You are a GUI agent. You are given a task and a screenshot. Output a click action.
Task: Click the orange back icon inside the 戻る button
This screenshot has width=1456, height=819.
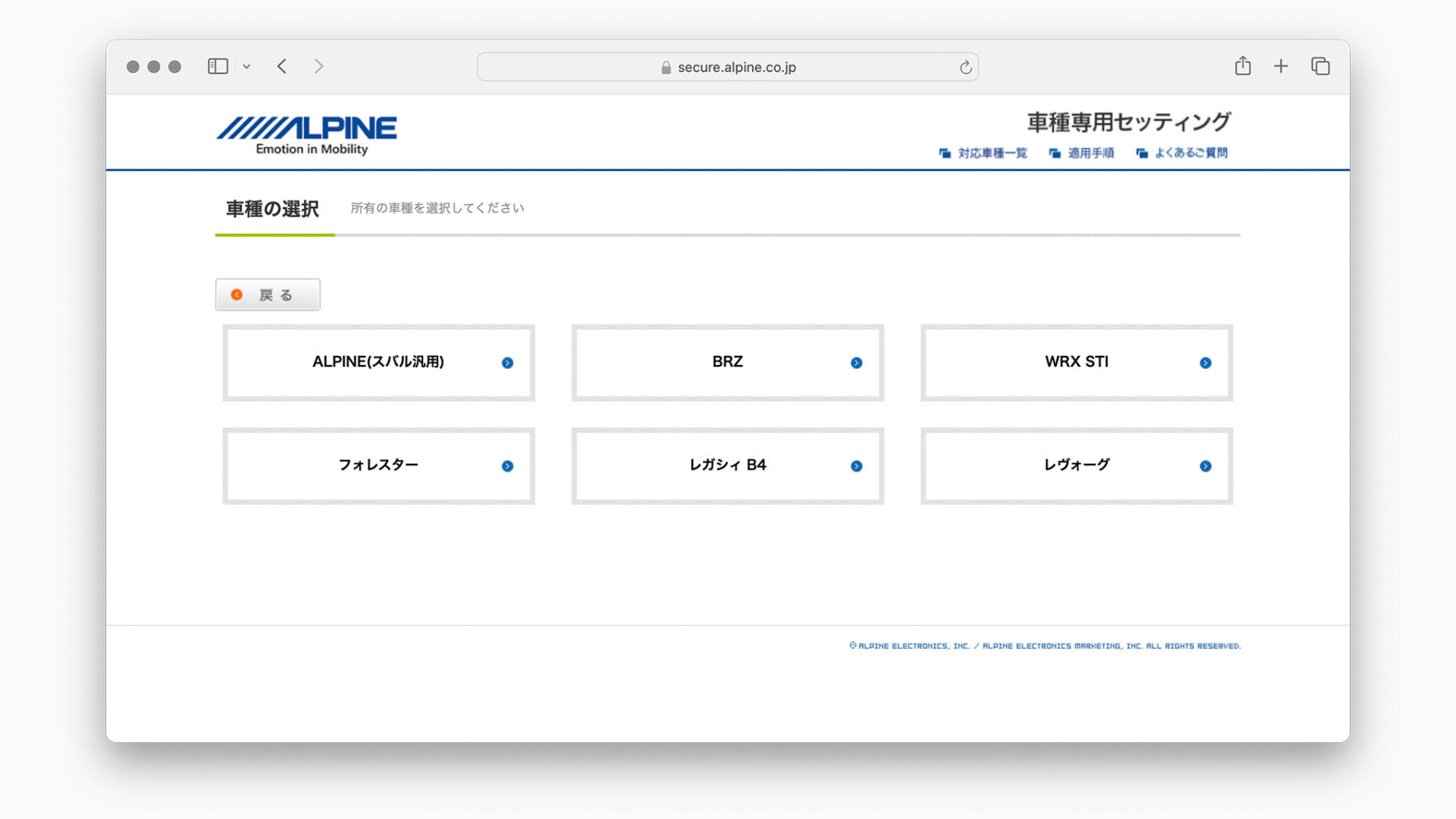[x=236, y=295]
